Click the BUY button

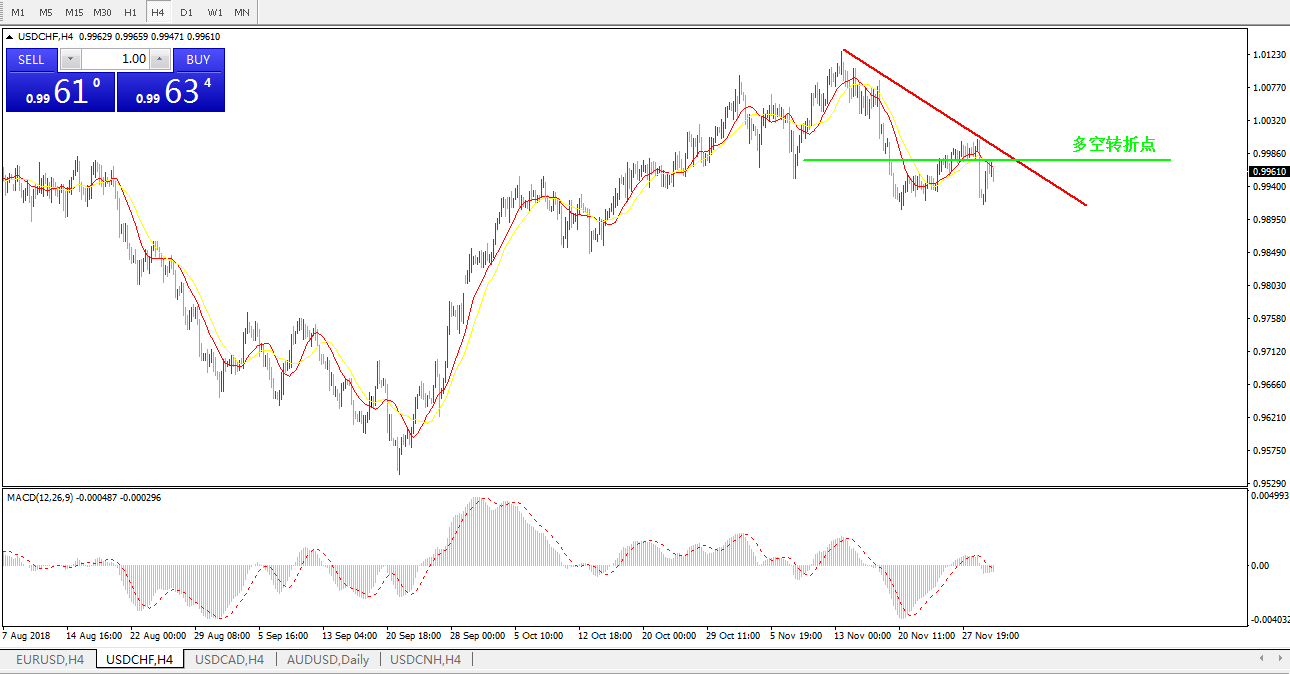click(198, 59)
